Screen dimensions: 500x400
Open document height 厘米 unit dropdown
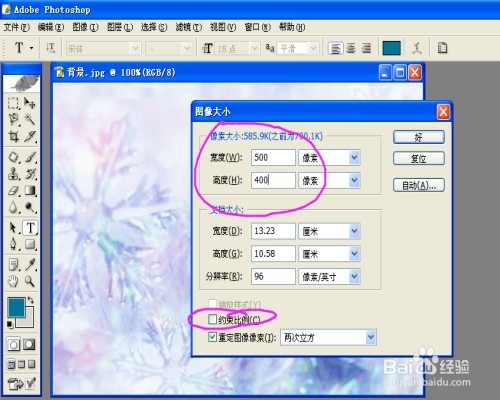(354, 254)
